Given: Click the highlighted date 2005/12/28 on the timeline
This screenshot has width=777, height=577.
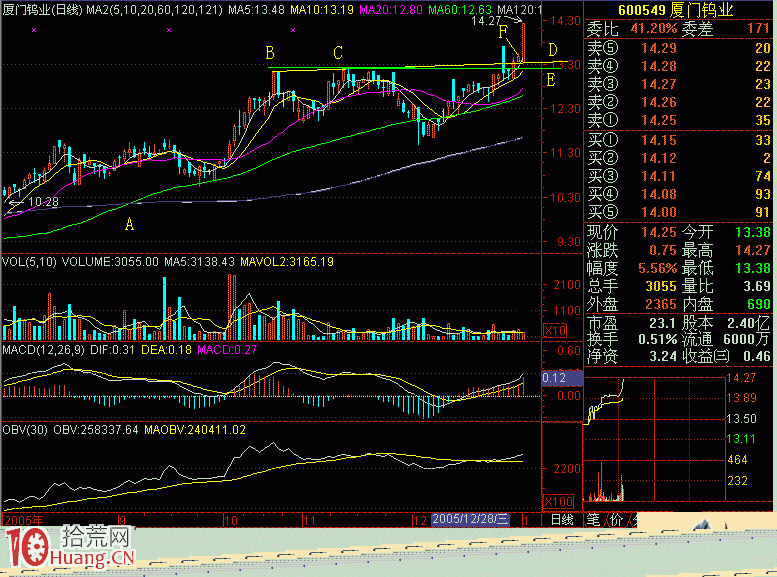Looking at the screenshot, I should [471, 520].
